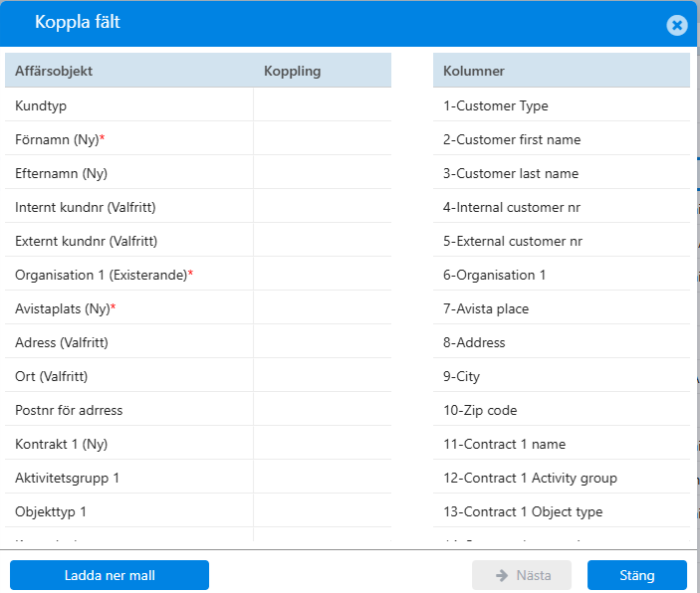Select Organisation 1 (Existerande) row
This screenshot has height=593, width=700.
198,275
